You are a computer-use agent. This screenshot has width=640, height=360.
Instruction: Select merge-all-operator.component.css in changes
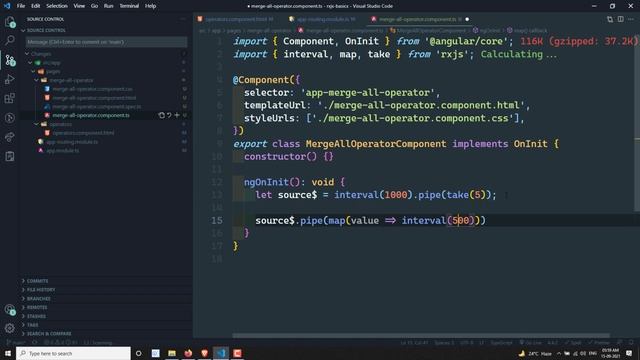pyautogui.click(x=92, y=89)
